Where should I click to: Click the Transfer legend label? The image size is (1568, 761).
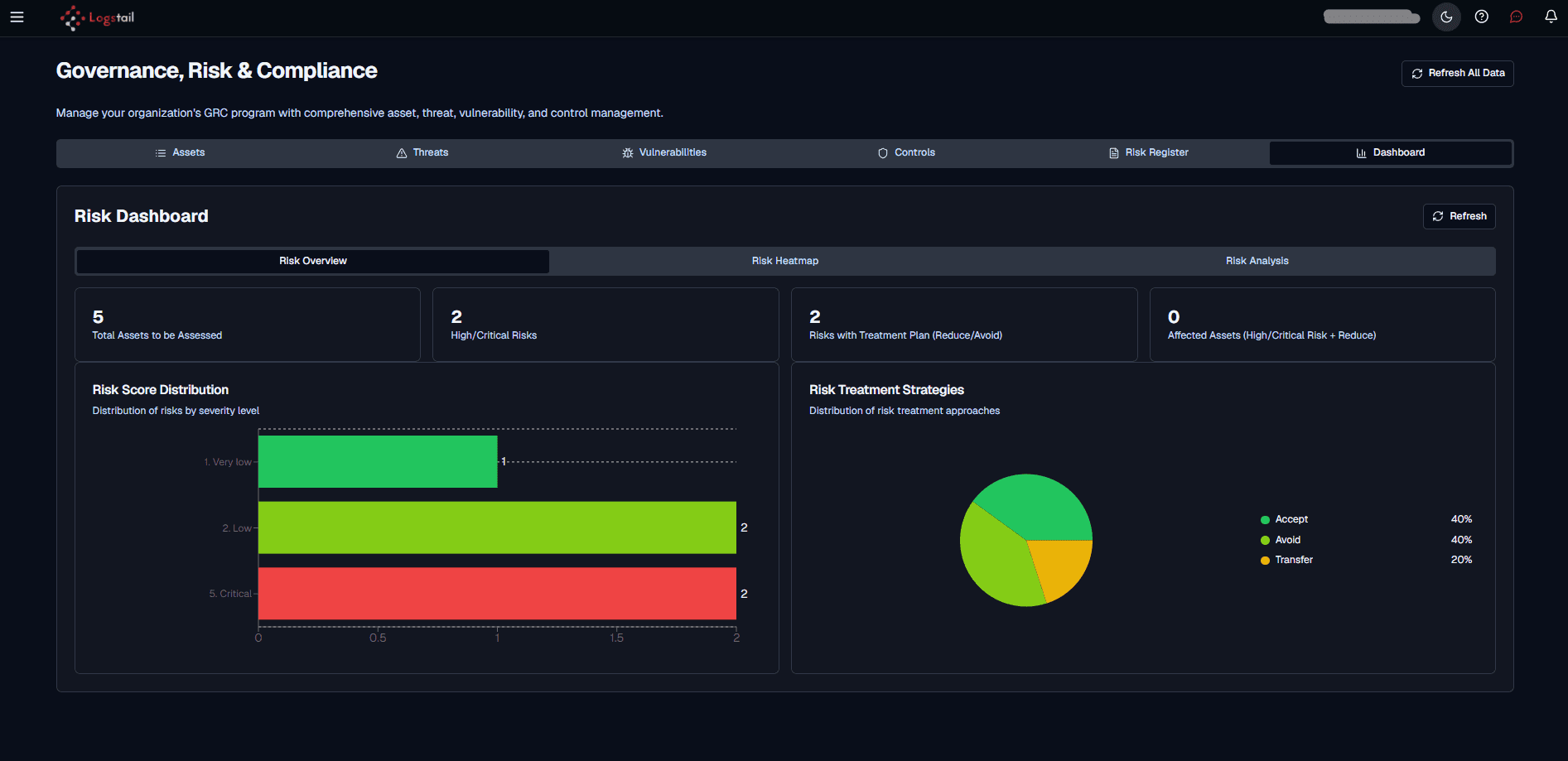(1294, 561)
